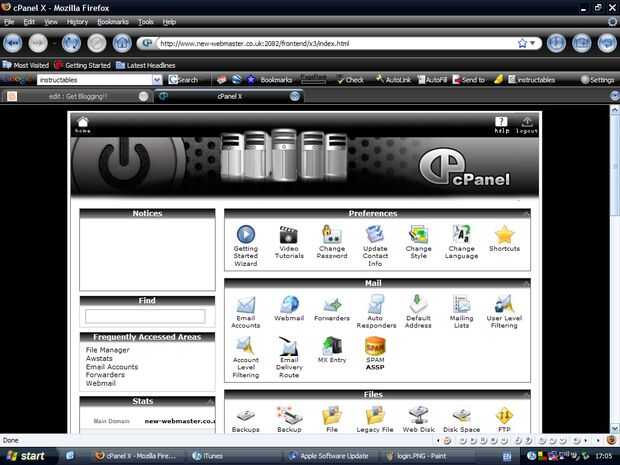Open SPAM ASSP
620x465 pixels.
click(375, 346)
